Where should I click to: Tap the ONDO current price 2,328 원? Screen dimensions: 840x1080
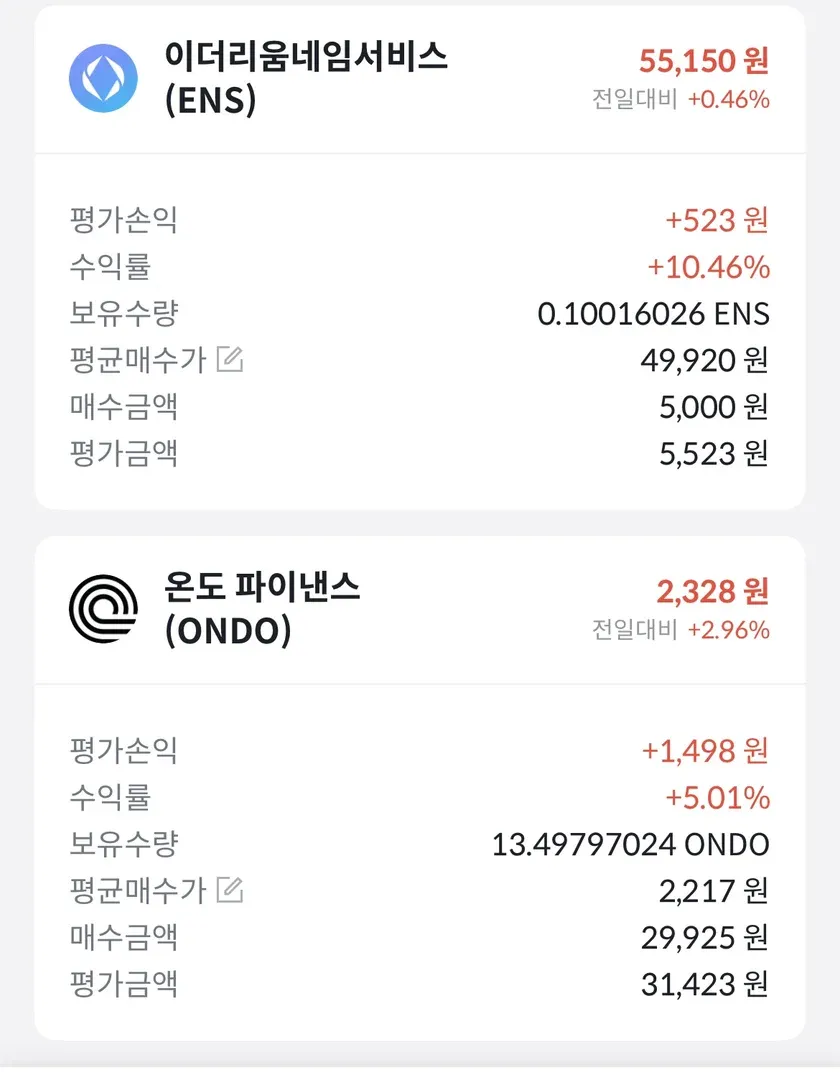[713, 591]
